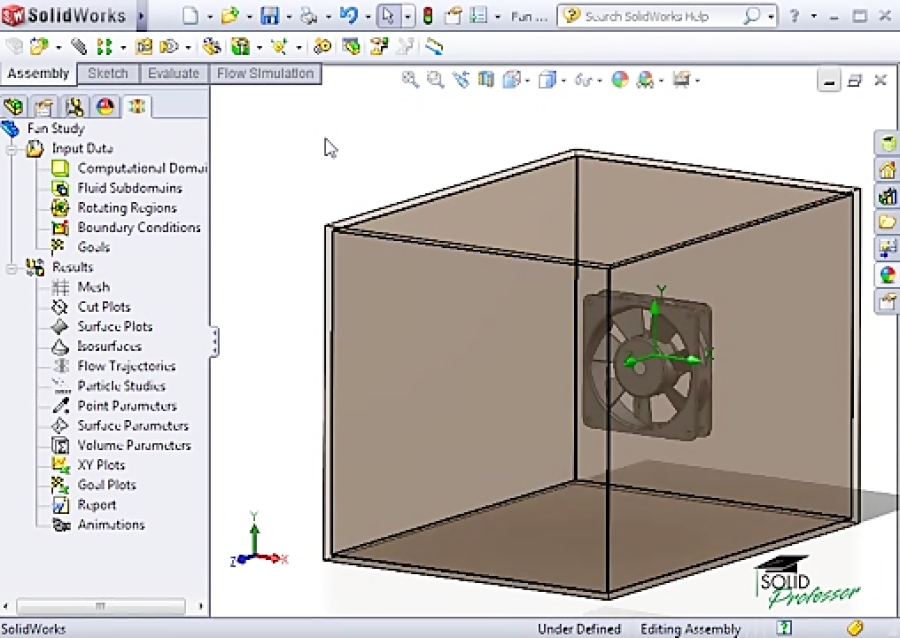900x638 pixels.
Task: Select Cut Plots in the Flow Simulation tree
Action: click(104, 306)
